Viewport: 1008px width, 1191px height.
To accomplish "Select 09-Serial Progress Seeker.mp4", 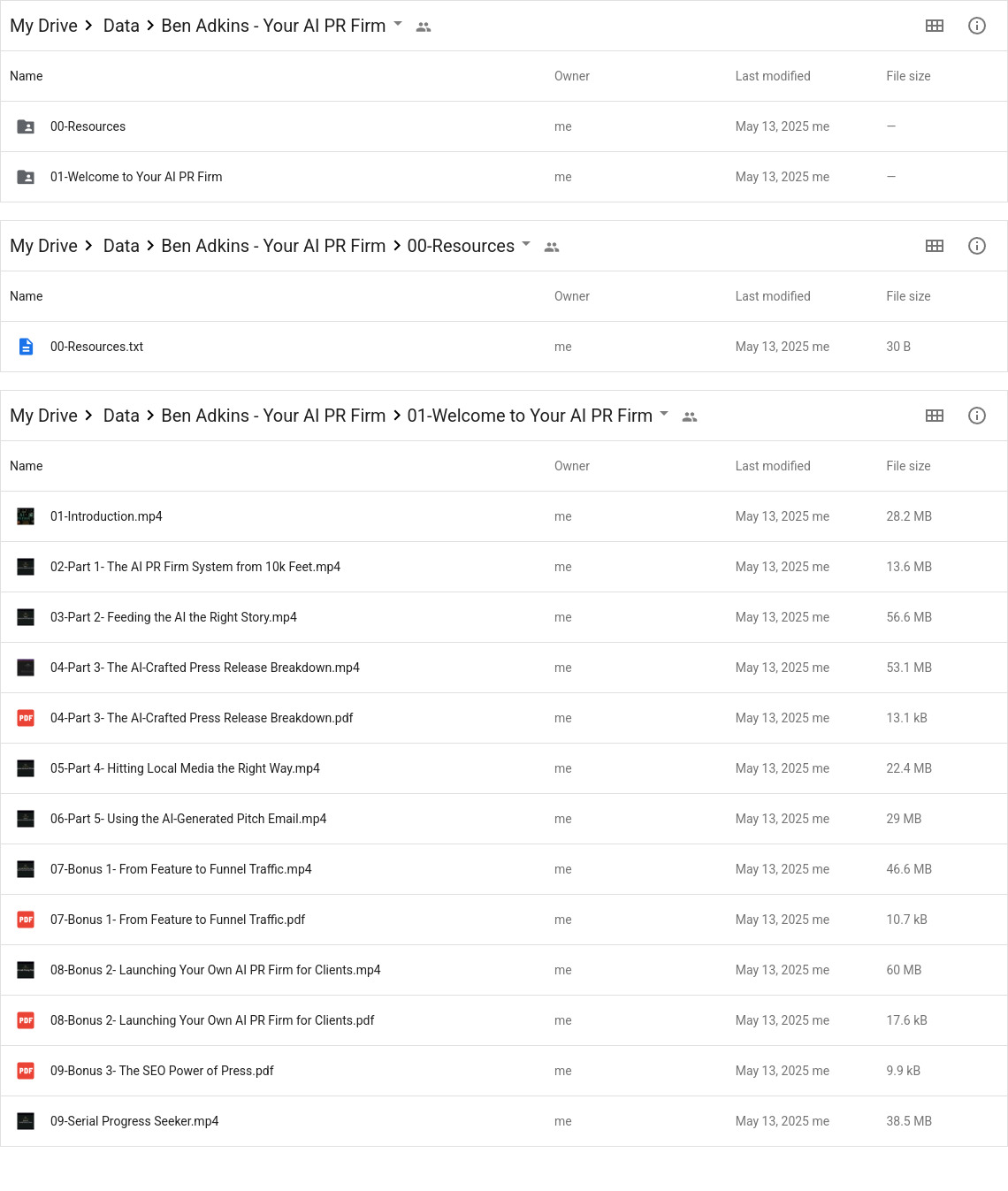I will click(x=504, y=1121).
